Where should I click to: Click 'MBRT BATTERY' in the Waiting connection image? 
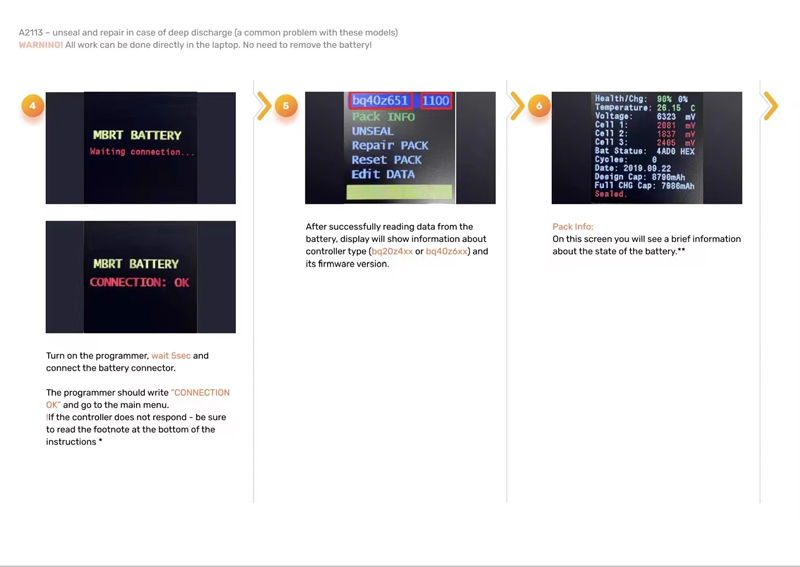tap(137, 135)
